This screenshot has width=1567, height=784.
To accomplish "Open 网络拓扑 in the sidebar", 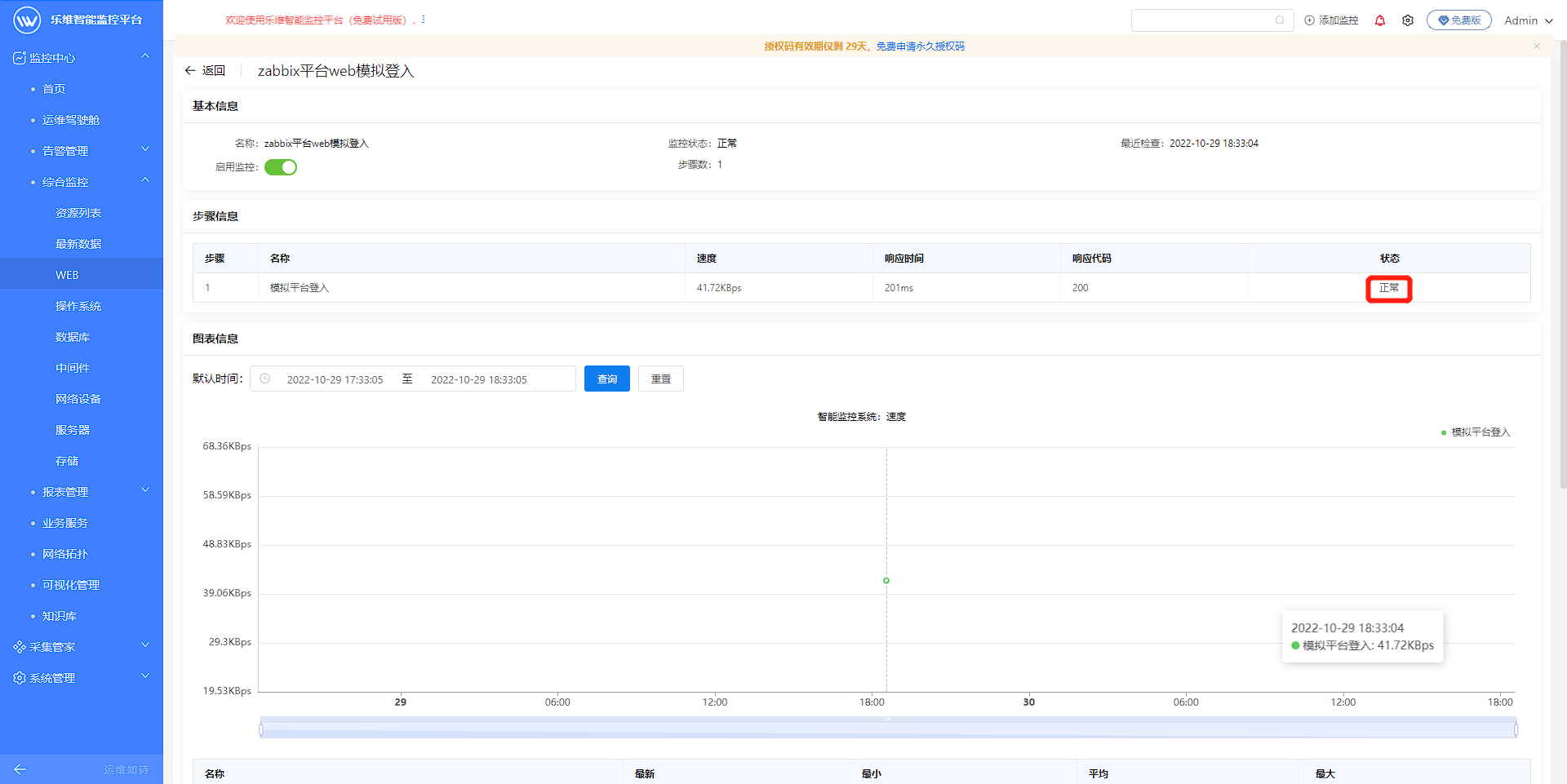I will (65, 554).
